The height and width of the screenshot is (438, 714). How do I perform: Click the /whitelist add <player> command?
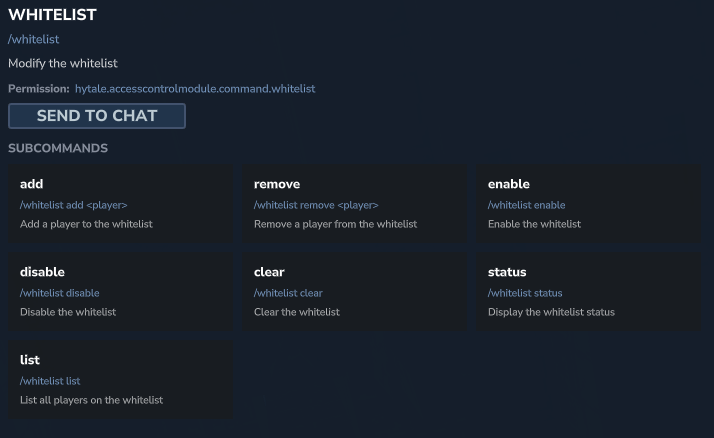tap(73, 205)
